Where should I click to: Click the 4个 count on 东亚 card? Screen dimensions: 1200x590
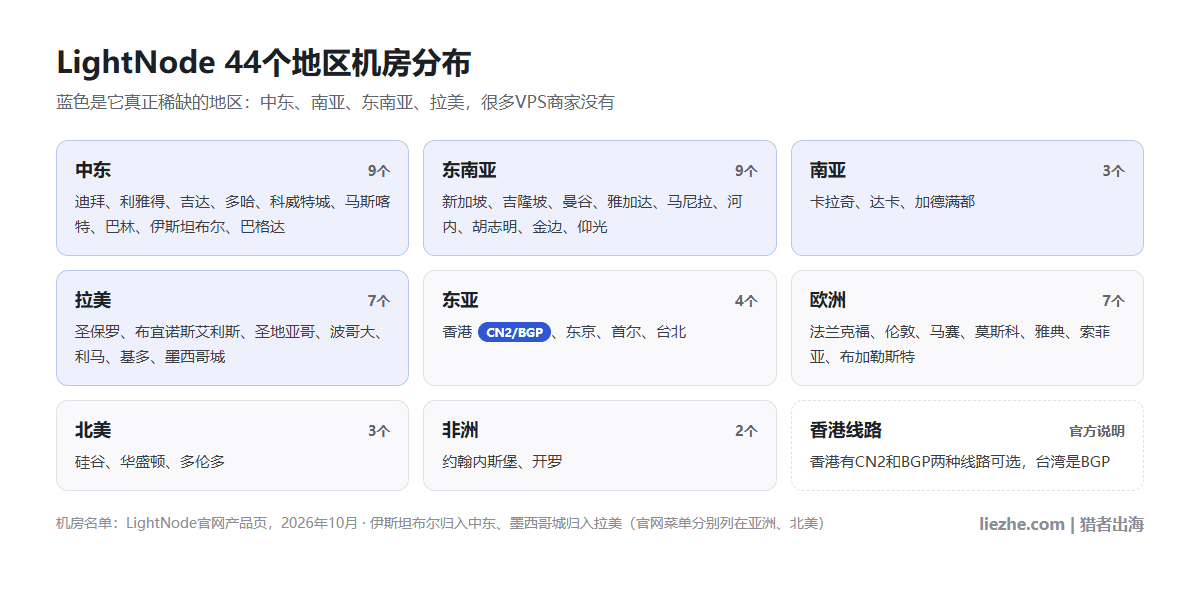746,301
